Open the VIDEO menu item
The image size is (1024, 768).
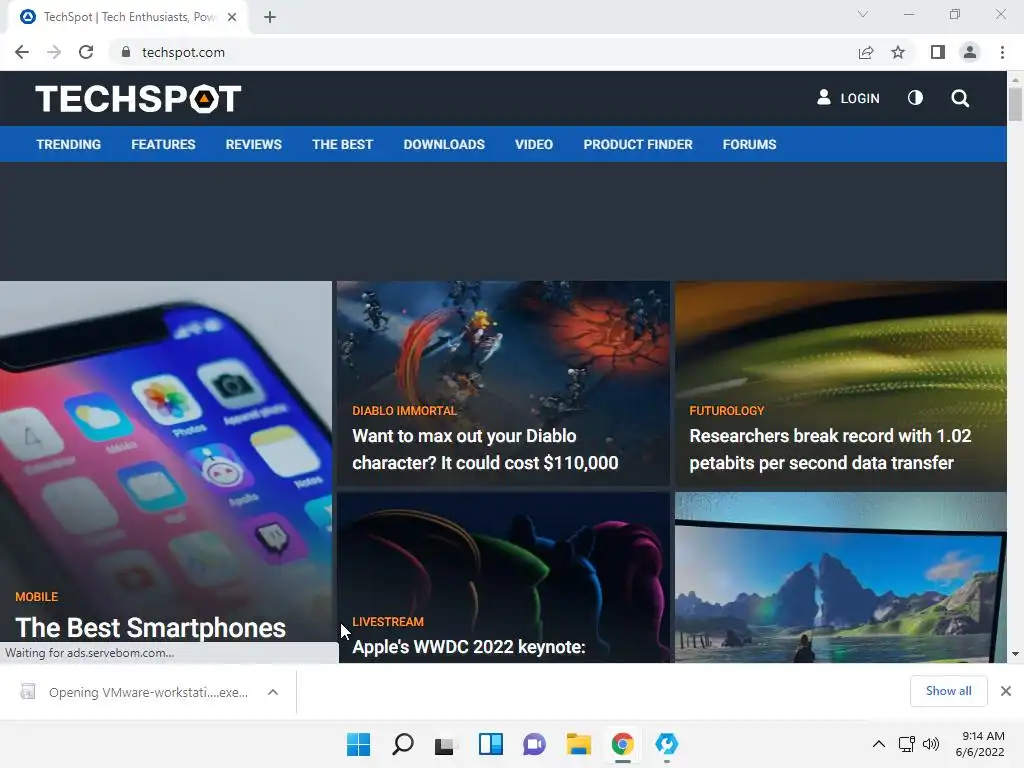tap(534, 144)
